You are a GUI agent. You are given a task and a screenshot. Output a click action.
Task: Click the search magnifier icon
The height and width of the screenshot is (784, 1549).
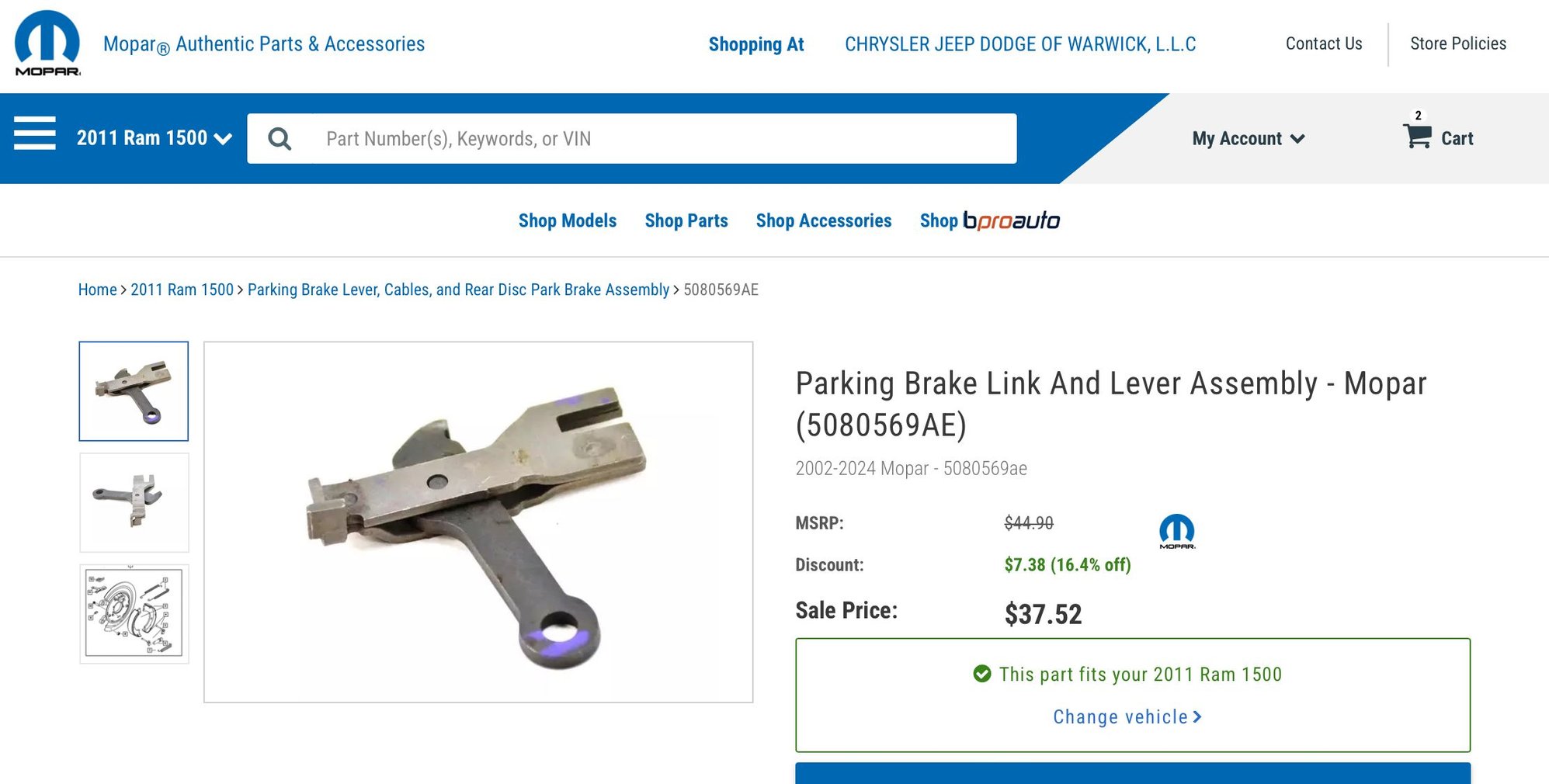point(280,139)
